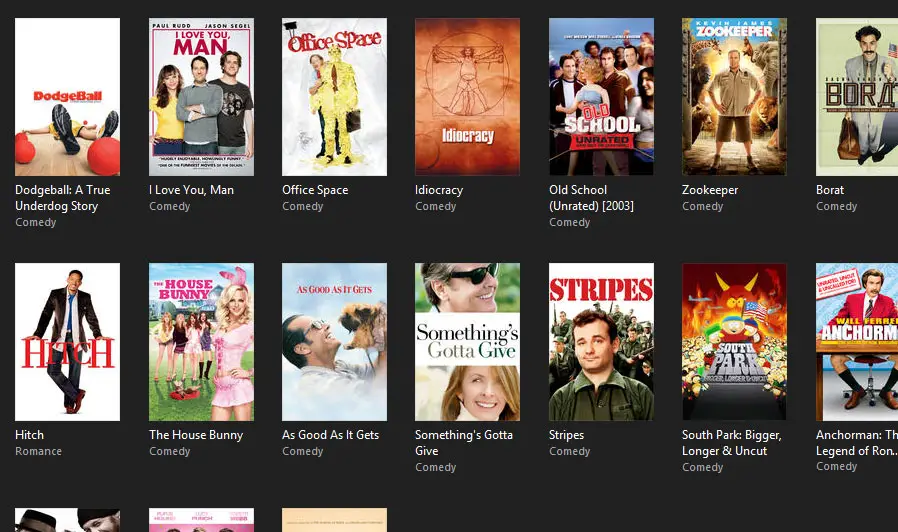This screenshot has height=532, width=898.
Task: Click the 'Zookeeper' title text
Action: click(x=710, y=190)
